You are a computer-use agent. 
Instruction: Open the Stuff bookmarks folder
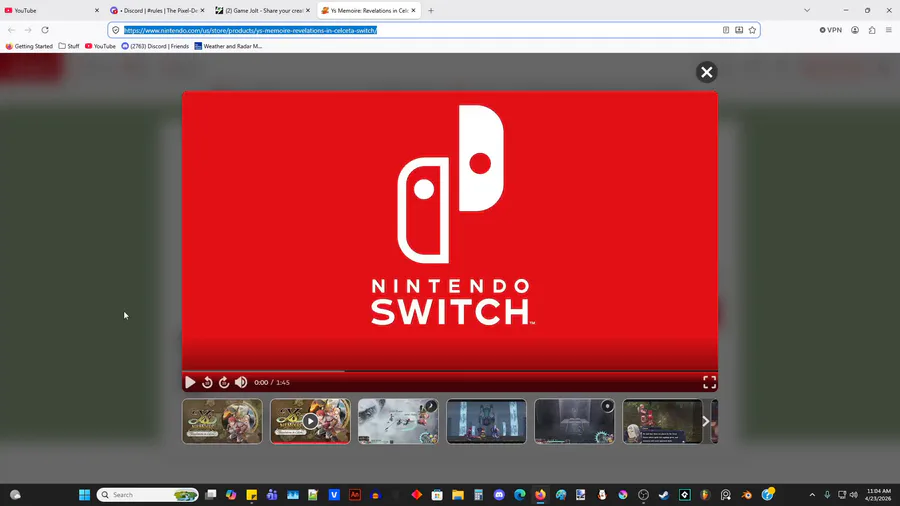(x=69, y=46)
